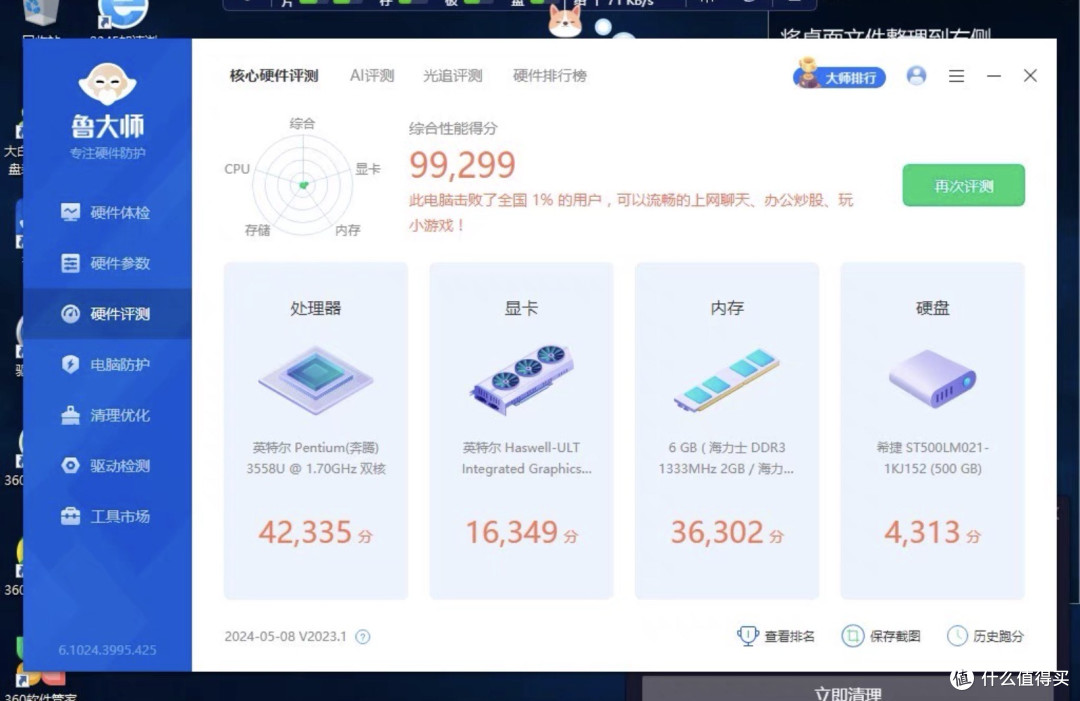The width and height of the screenshot is (1080, 701).
Task: Click the 鲁大师 mascot logo
Action: (107, 83)
